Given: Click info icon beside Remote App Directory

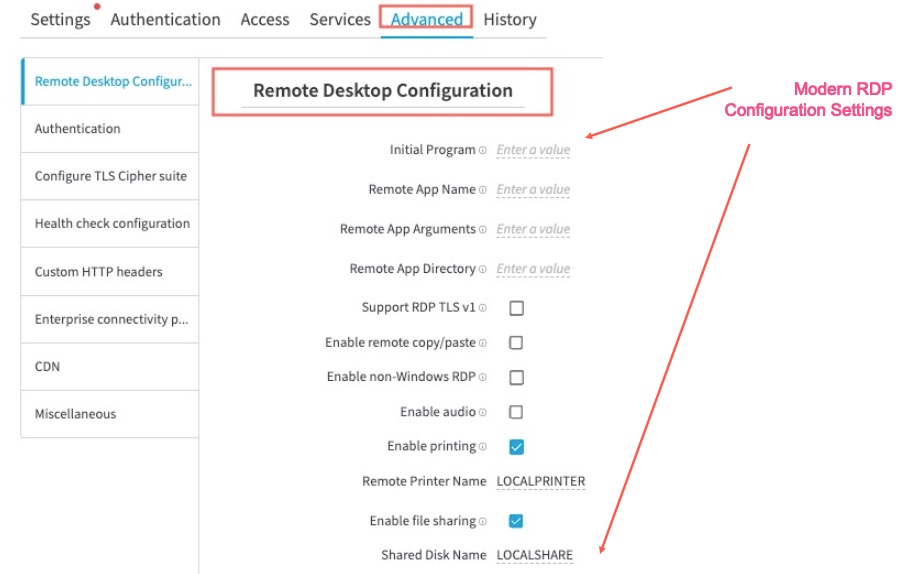Looking at the screenshot, I should coord(483,270).
